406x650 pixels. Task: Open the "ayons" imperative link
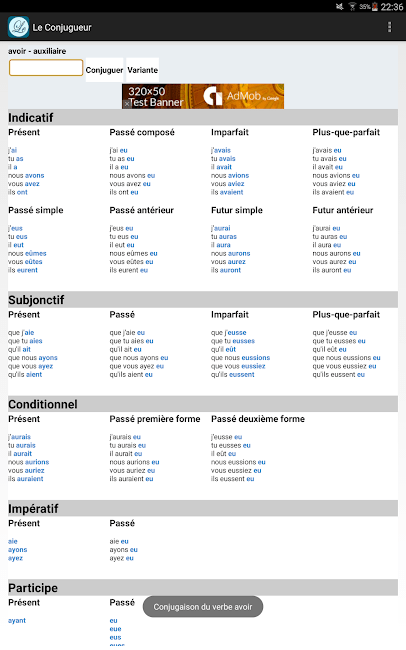17,549
